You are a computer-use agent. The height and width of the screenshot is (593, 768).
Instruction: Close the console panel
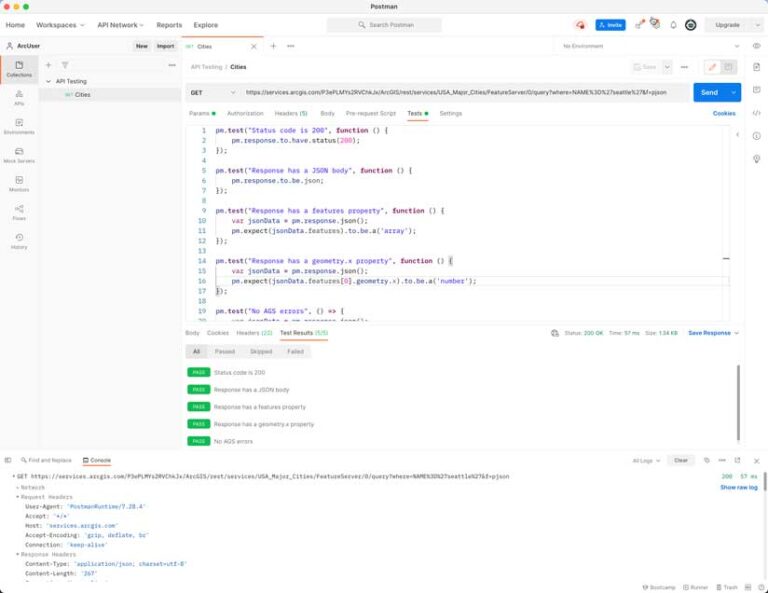tap(756, 461)
